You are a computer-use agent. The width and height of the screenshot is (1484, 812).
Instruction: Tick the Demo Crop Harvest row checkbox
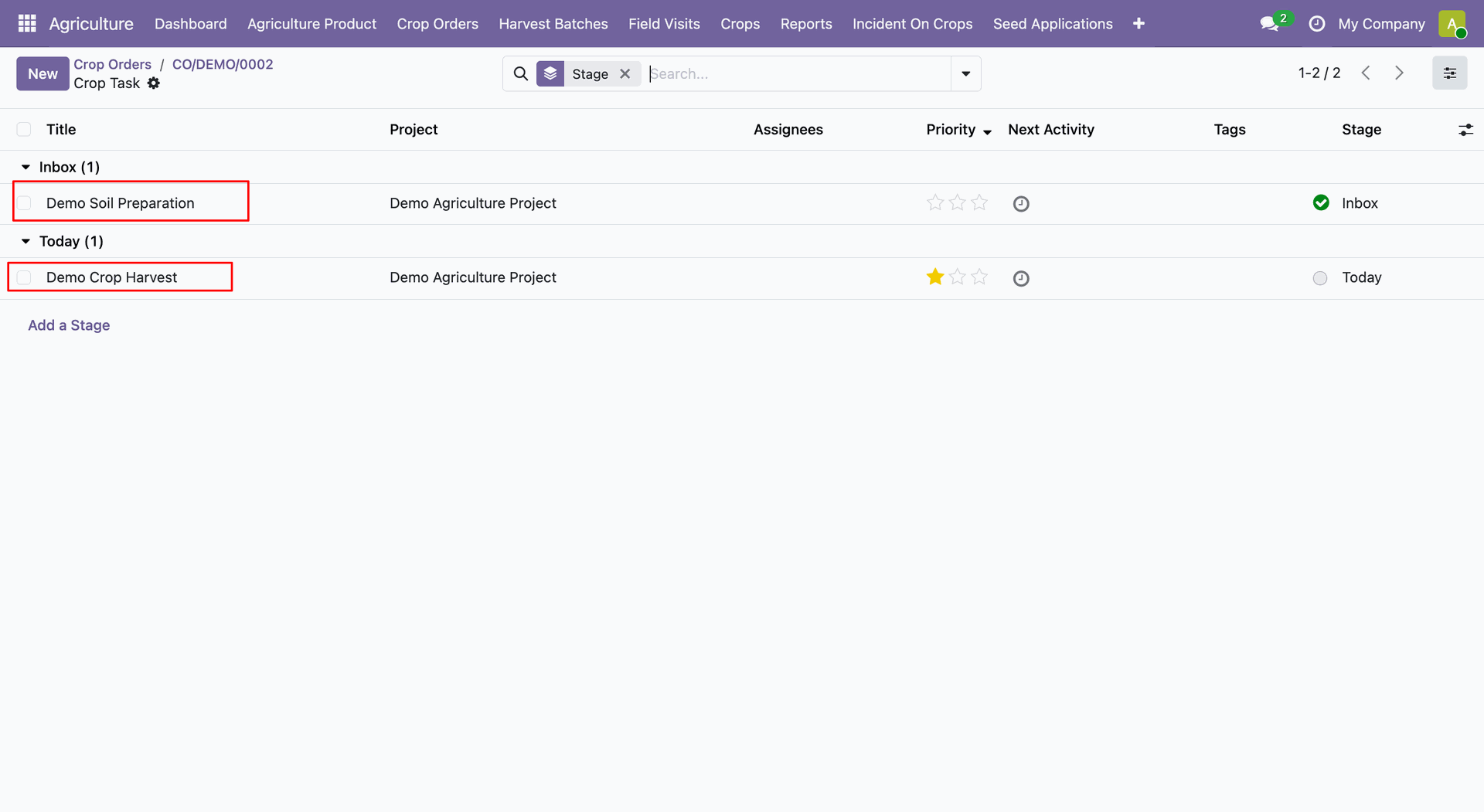24,277
